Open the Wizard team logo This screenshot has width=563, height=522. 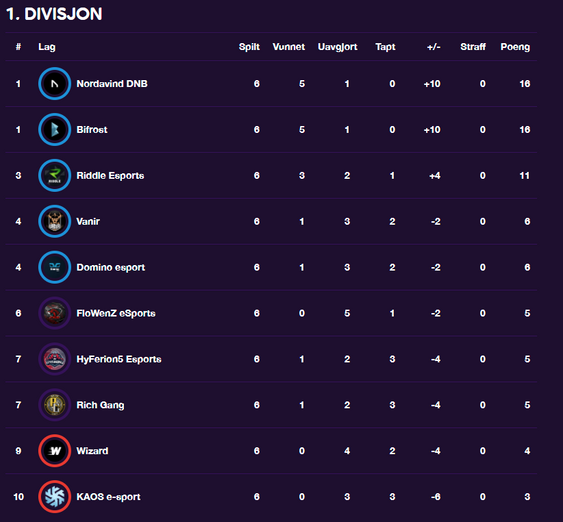point(55,451)
